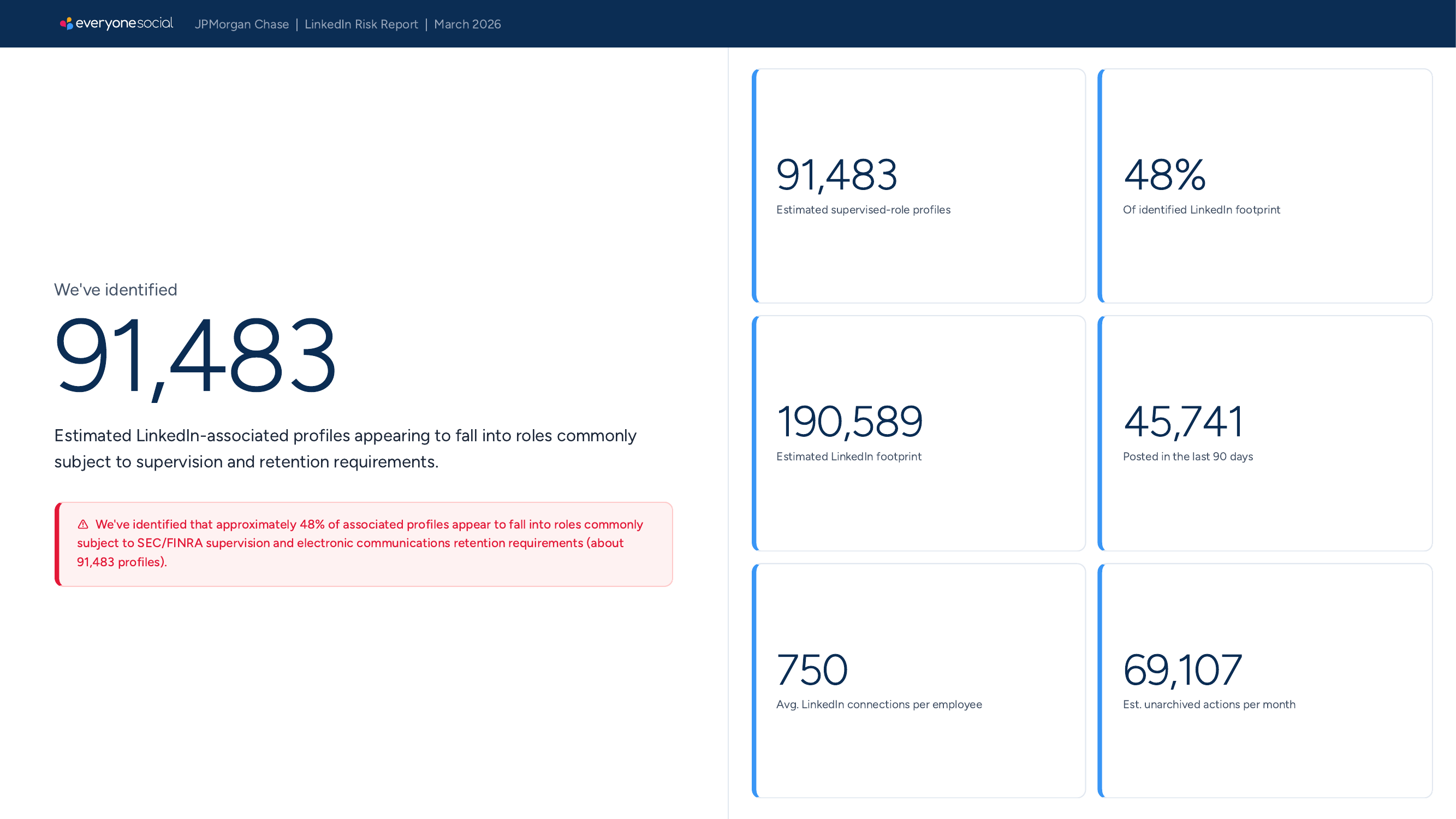Viewport: 1456px width, 819px height.
Task: Click the 'Estimated supervised-role profiles' label
Action: point(864,210)
